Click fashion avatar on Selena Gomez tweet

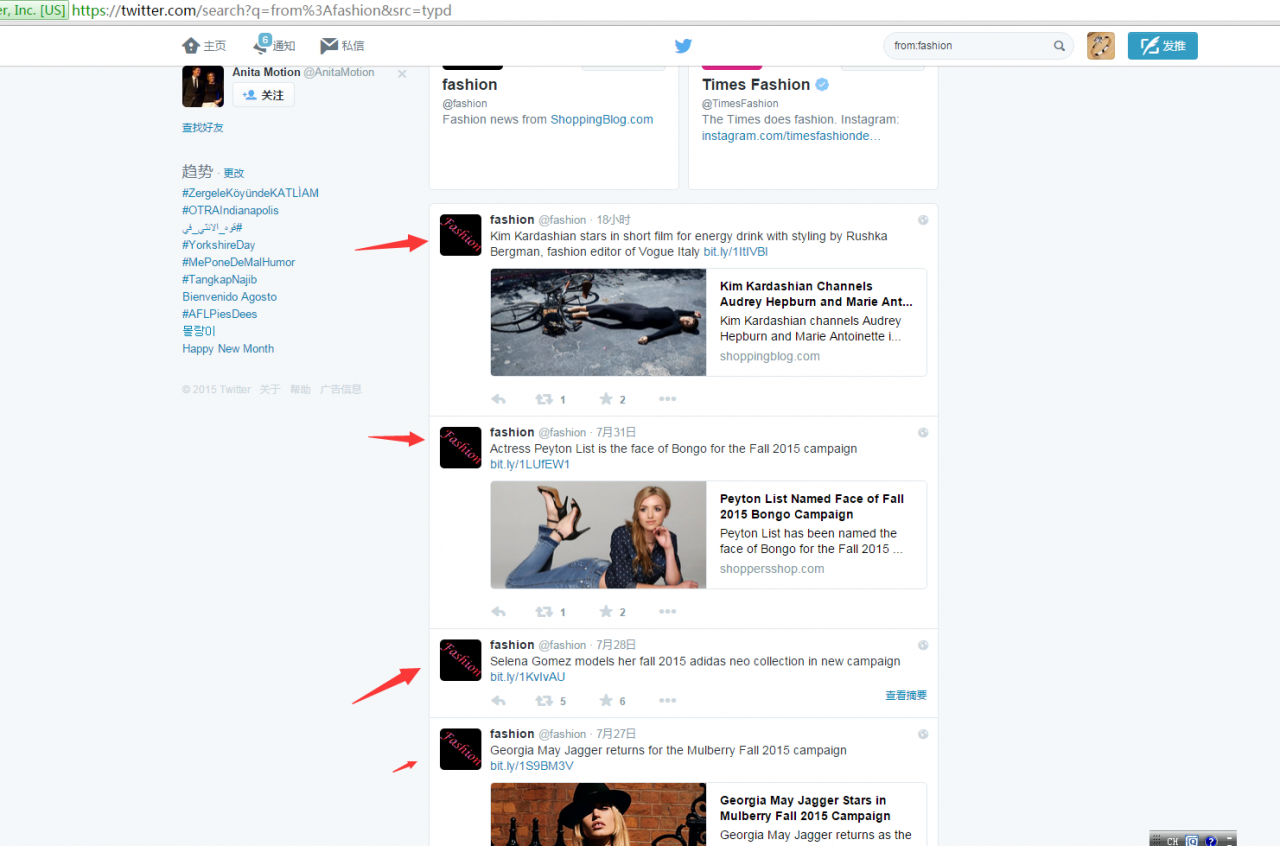tap(461, 660)
